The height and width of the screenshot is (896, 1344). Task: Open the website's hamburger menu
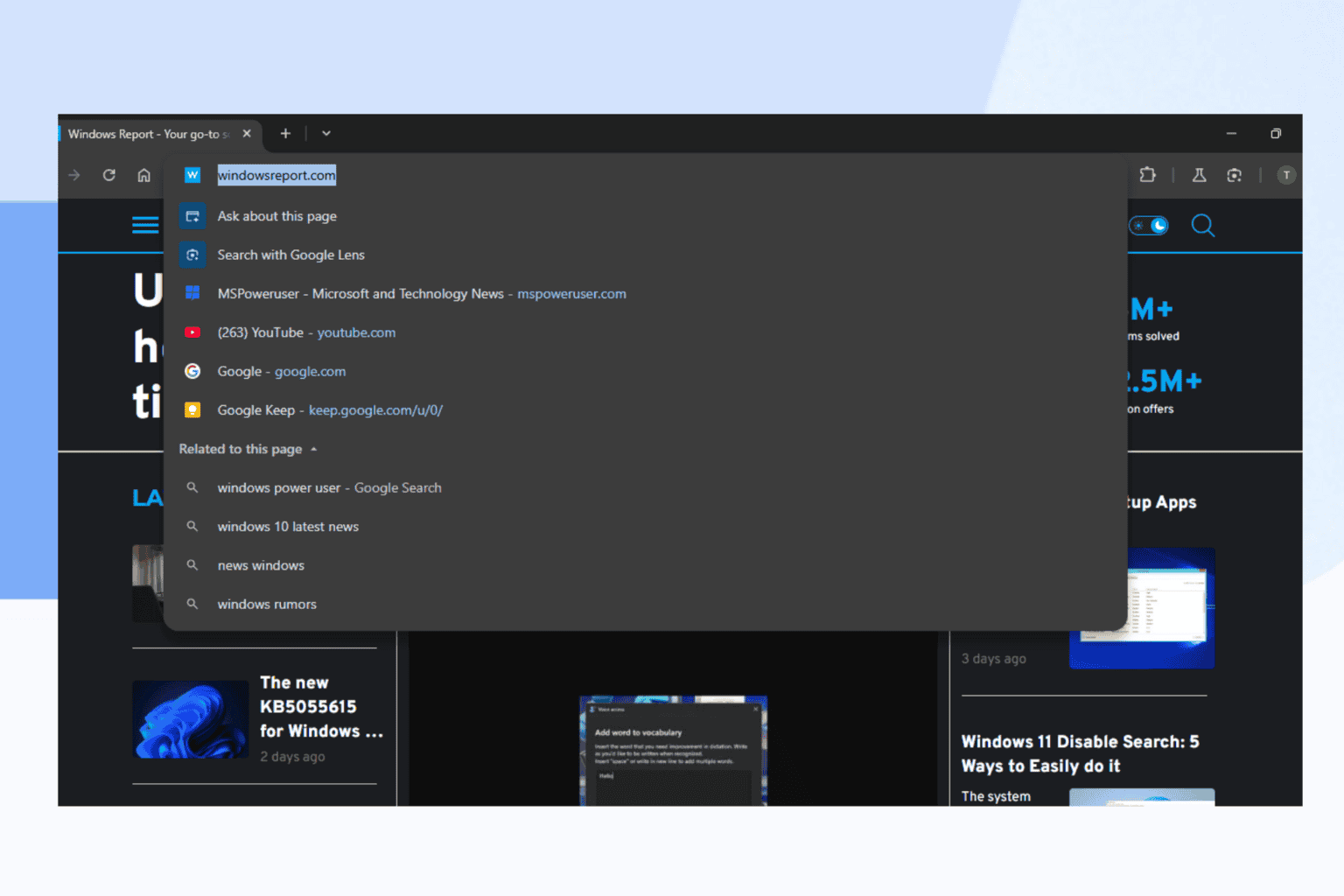145,225
